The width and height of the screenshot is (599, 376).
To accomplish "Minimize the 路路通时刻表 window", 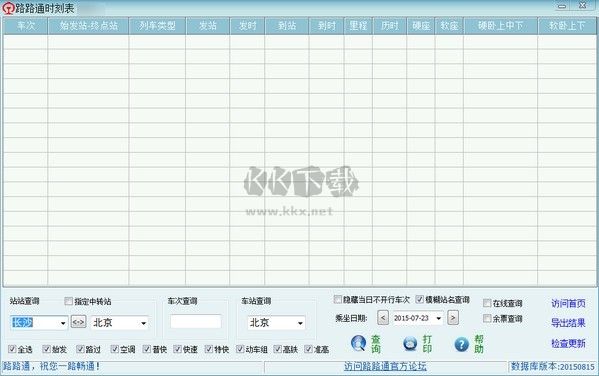I will click(561, 6).
